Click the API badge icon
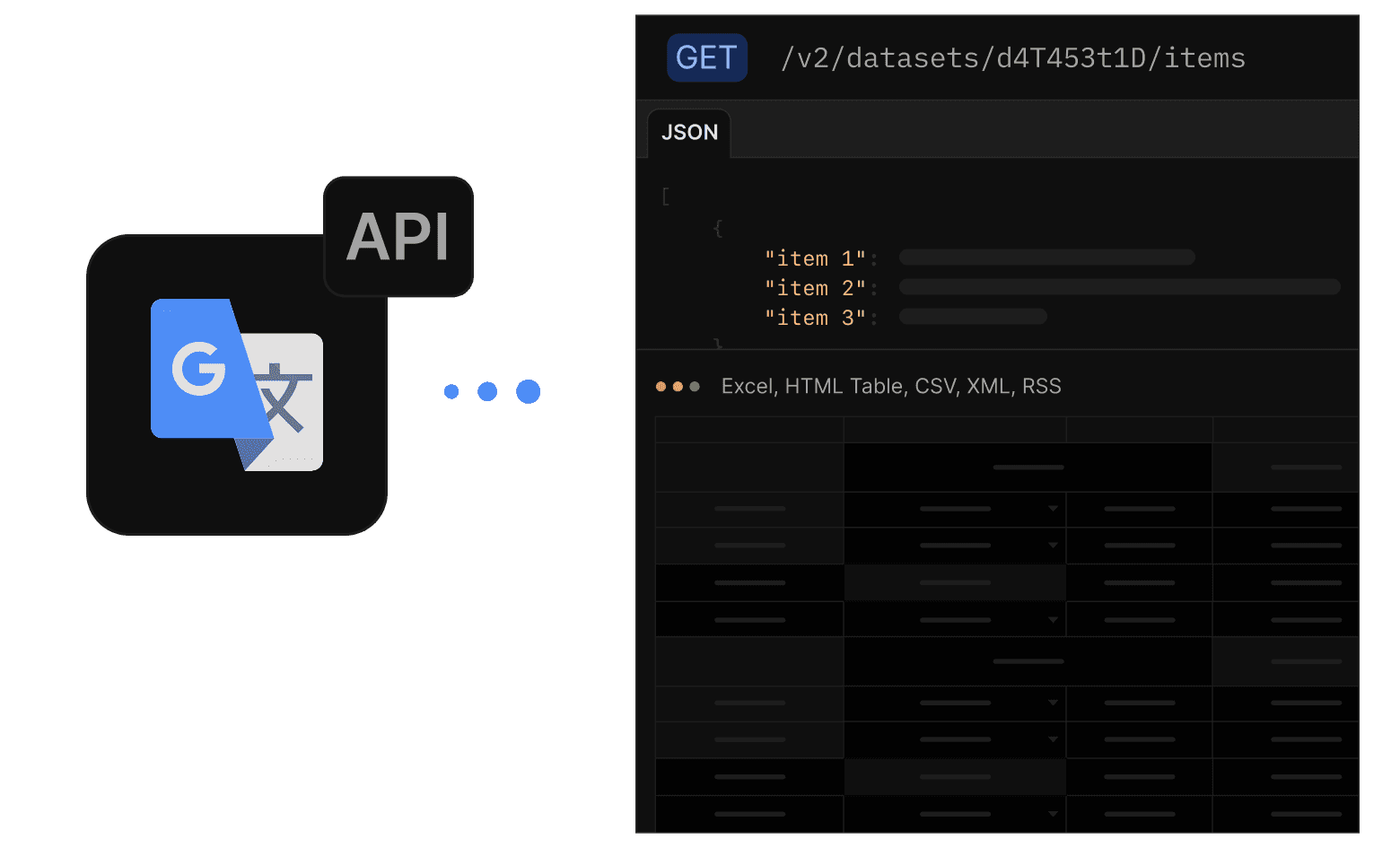Viewport: 1400px width, 848px height. click(x=398, y=237)
